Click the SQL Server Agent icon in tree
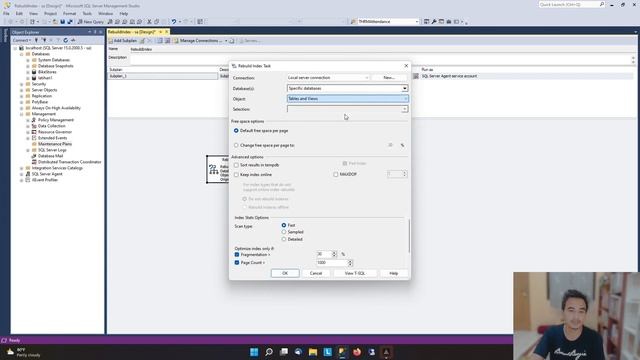Image resolution: width=640 pixels, height=360 pixels. [28, 174]
